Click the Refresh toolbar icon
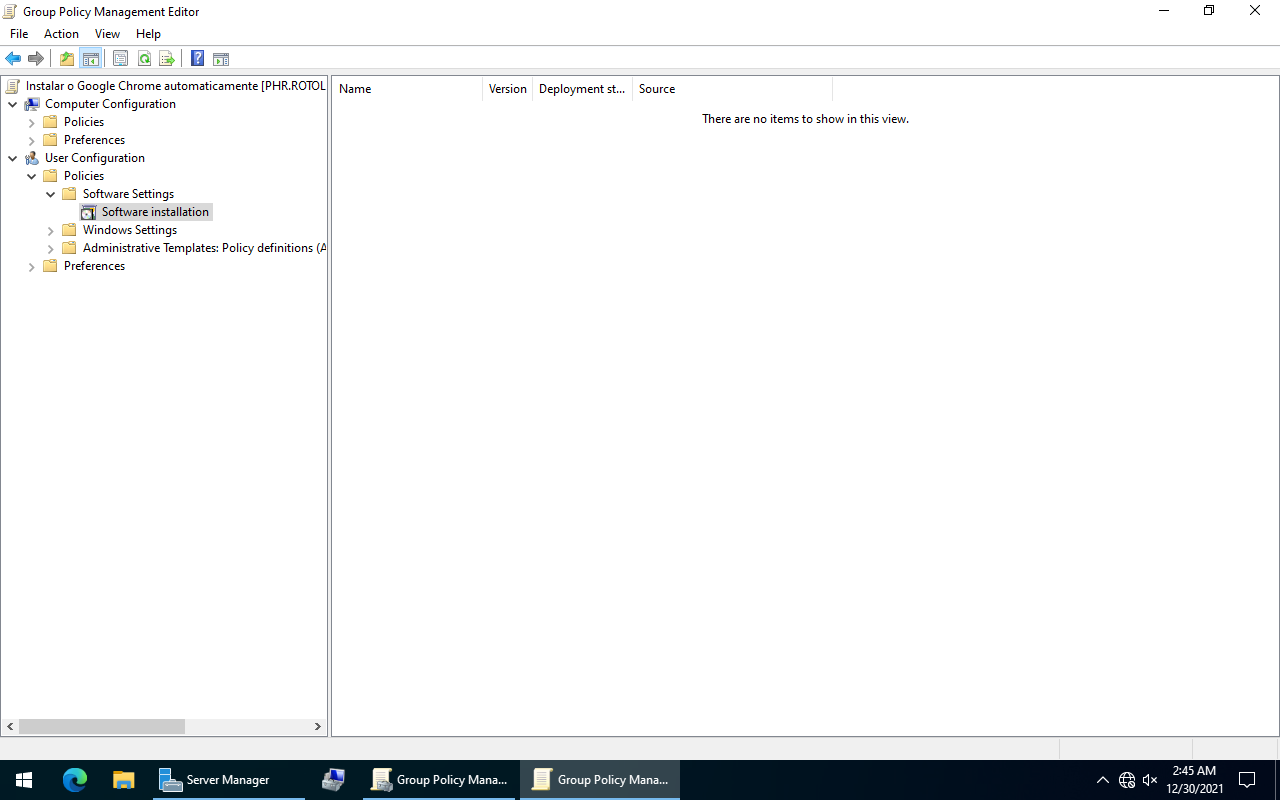This screenshot has width=1280, height=800. pyautogui.click(x=144, y=59)
